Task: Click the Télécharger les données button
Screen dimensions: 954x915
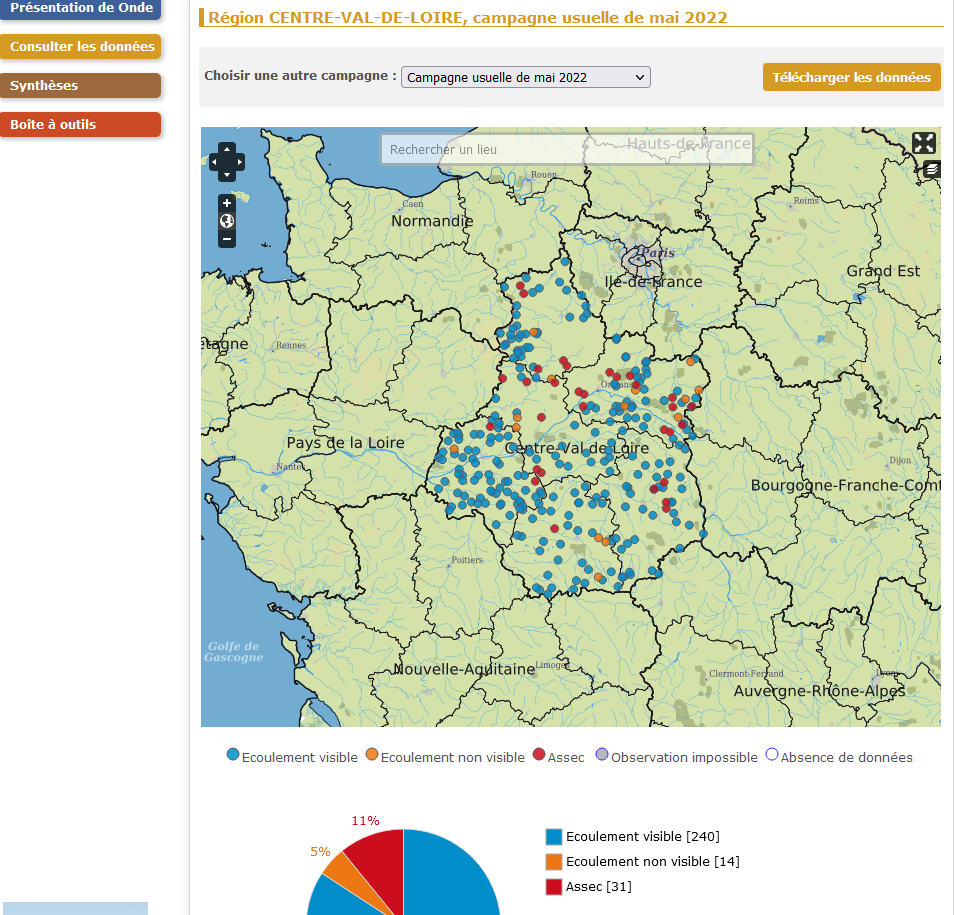Action: click(851, 77)
